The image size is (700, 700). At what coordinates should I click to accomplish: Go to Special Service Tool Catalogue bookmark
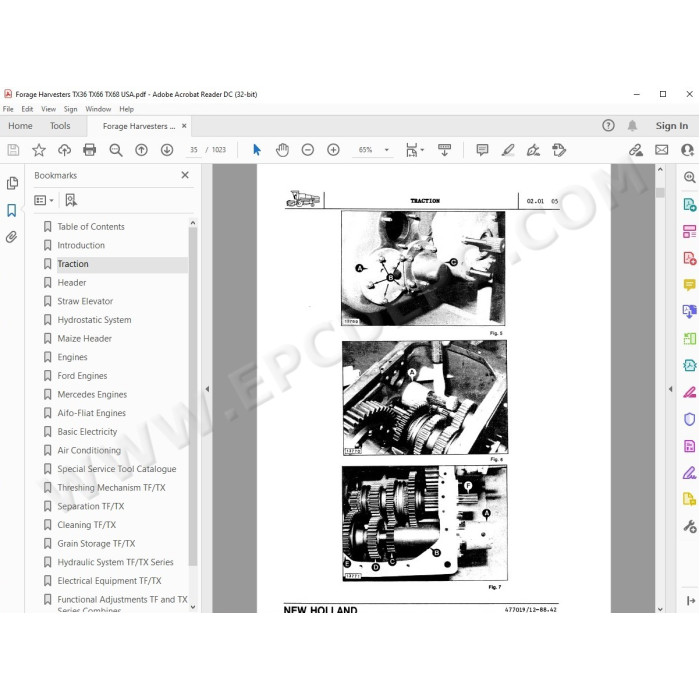(x=117, y=469)
